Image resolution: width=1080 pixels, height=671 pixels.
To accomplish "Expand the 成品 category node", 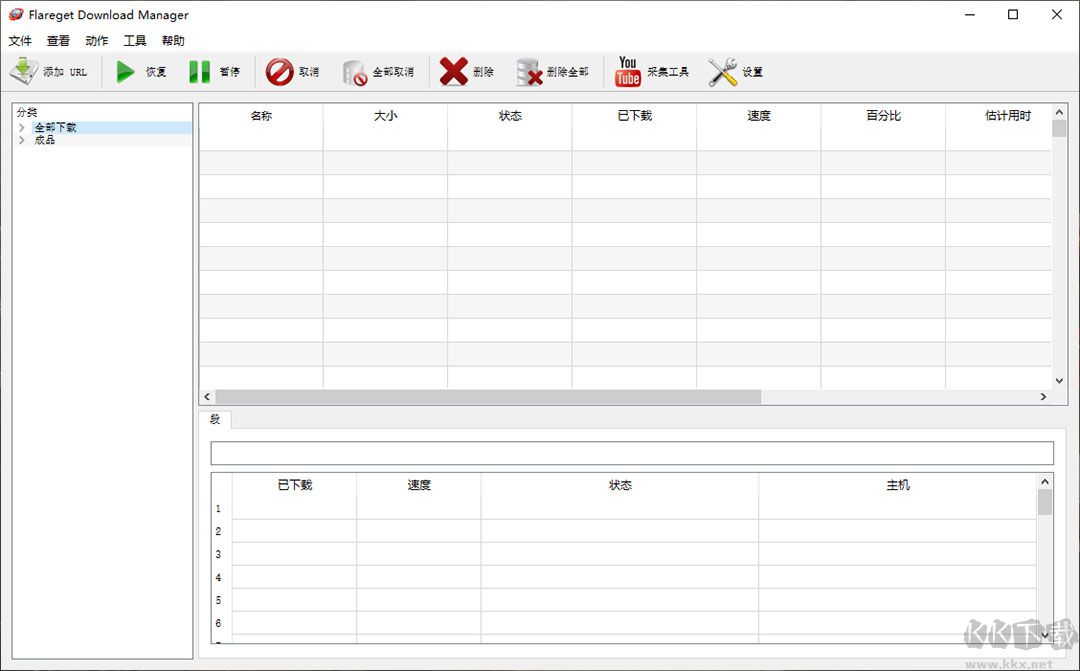I will click(x=22, y=141).
